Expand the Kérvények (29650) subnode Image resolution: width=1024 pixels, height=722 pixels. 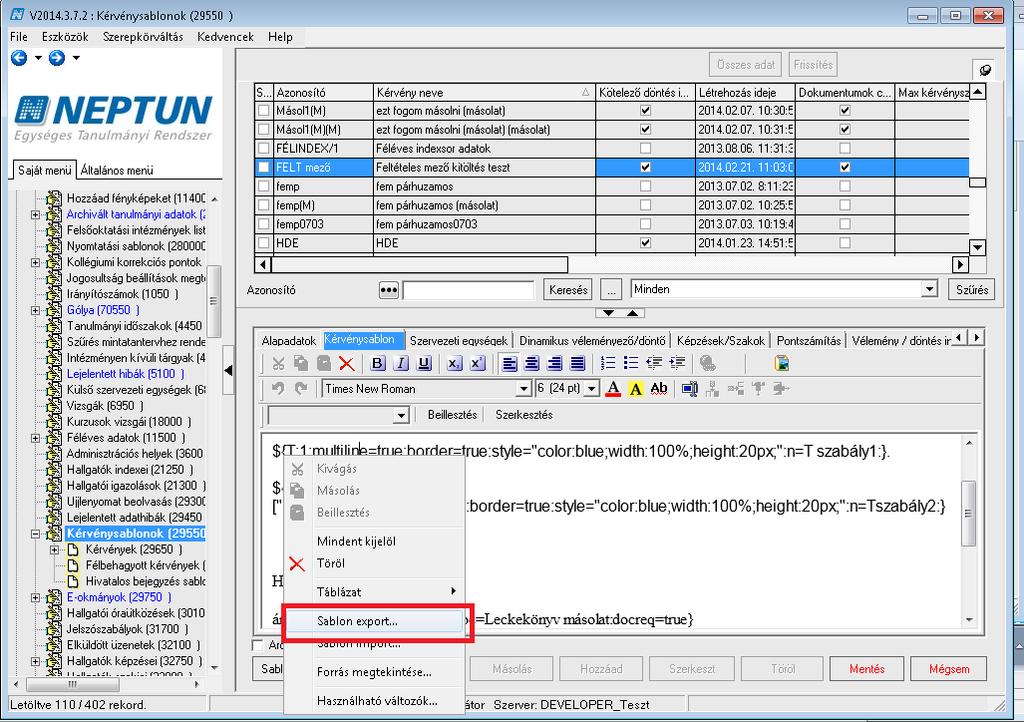55,550
